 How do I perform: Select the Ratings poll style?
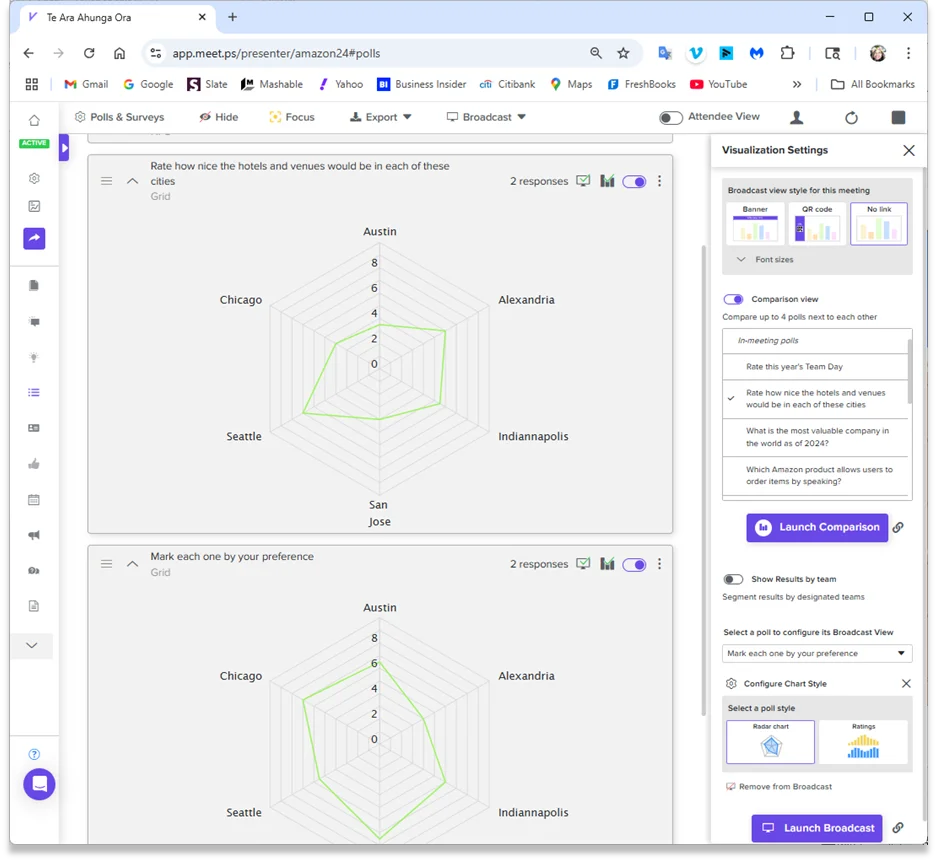click(863, 742)
